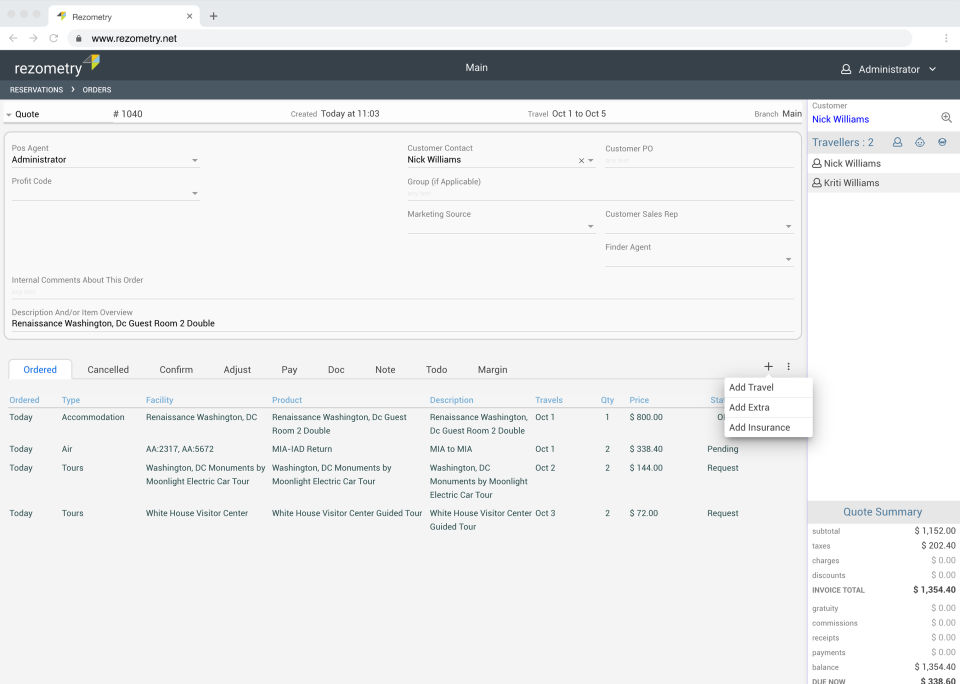Choose Add Travel in the popup menu

point(751,387)
